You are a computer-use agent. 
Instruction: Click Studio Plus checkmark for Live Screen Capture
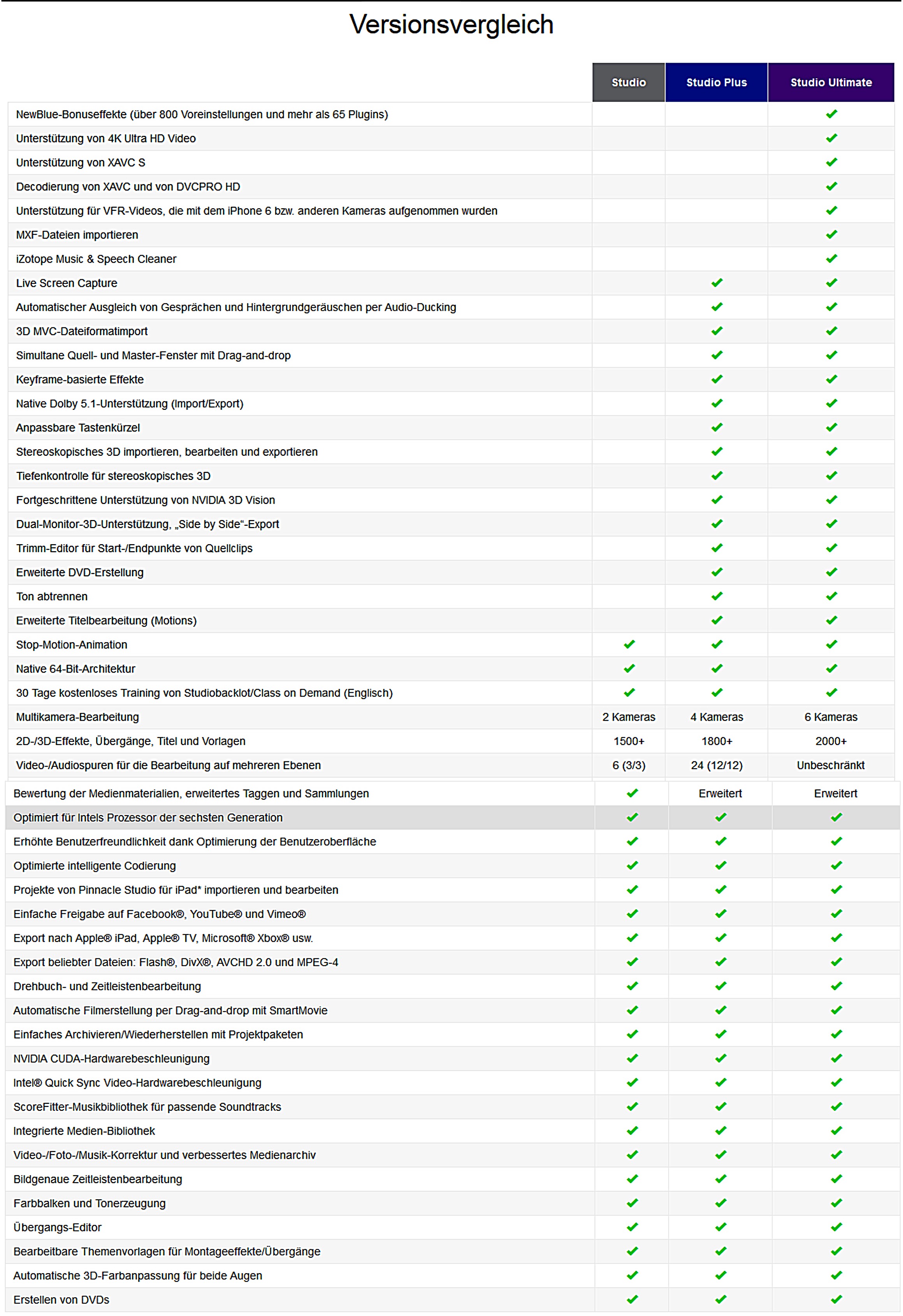point(717,283)
